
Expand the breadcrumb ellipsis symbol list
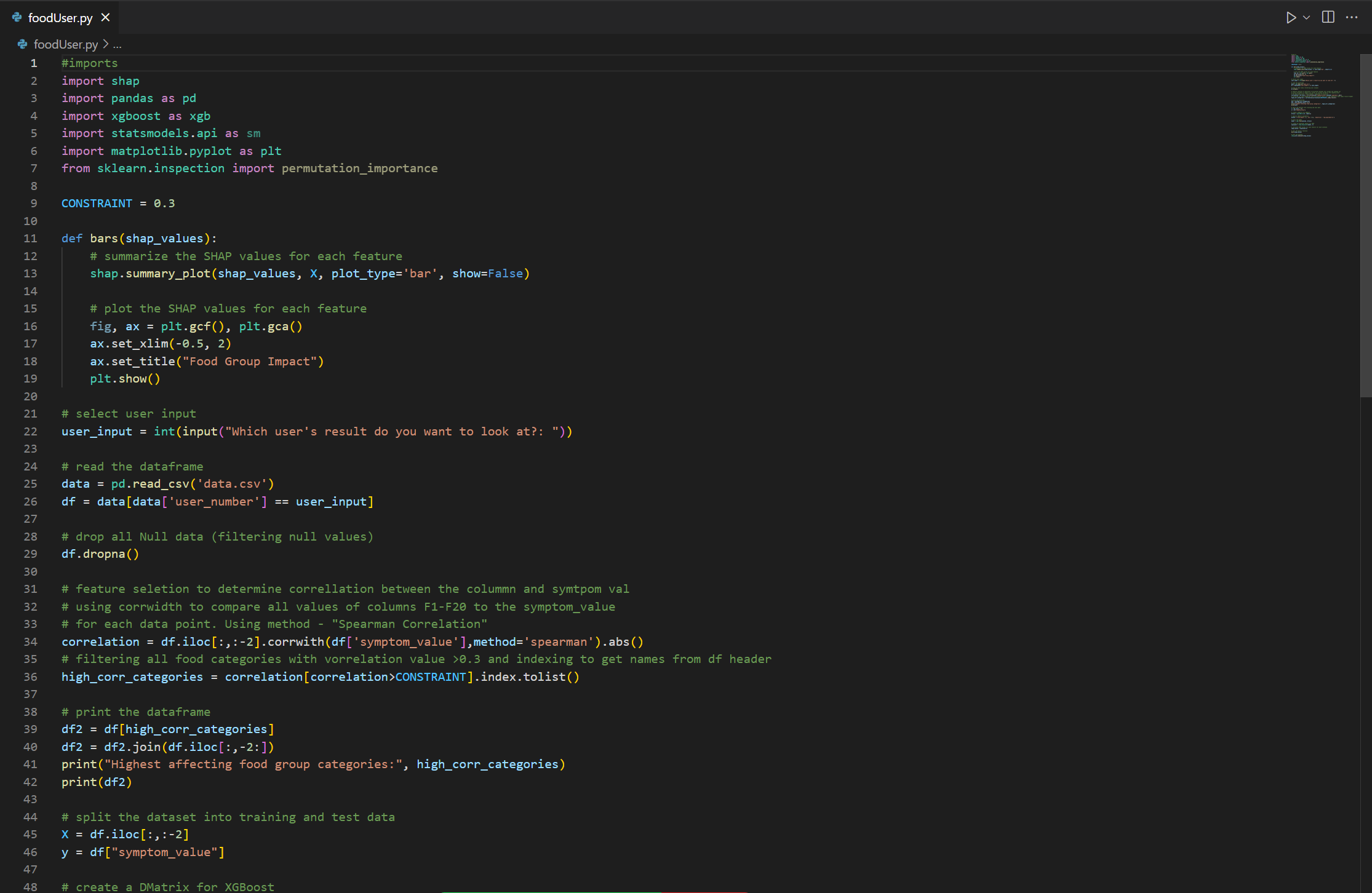point(118,44)
